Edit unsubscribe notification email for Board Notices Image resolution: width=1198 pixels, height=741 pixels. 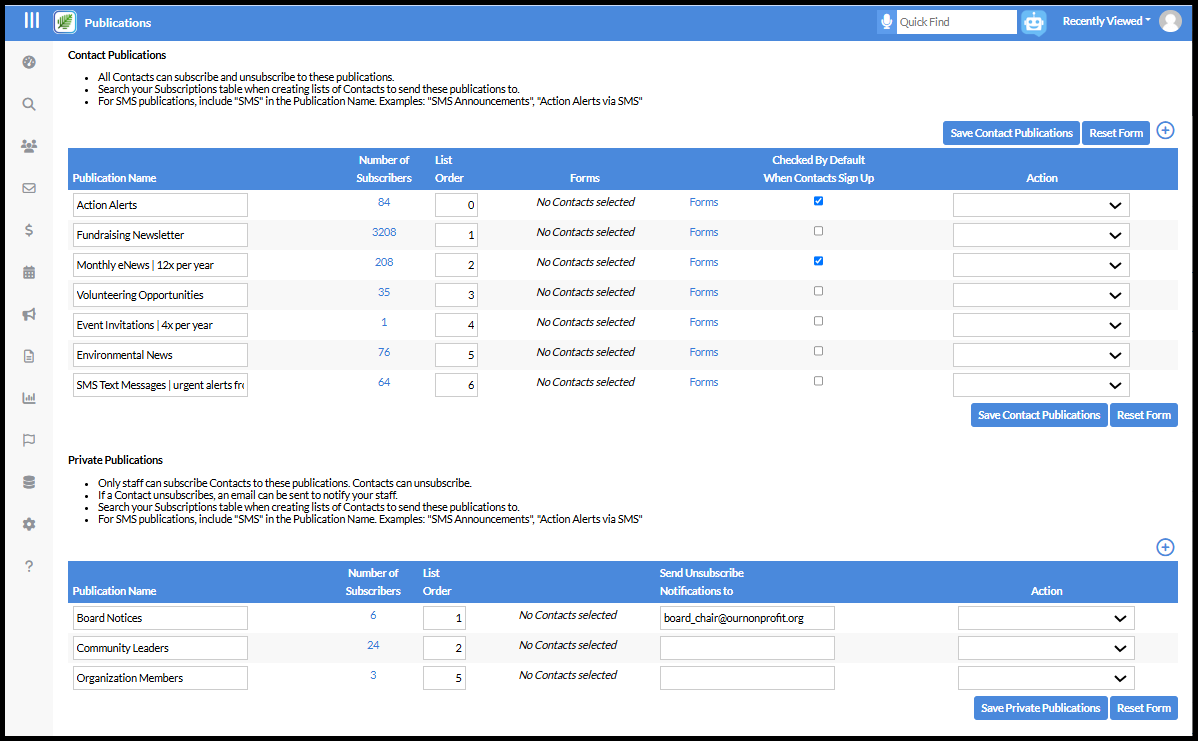pyautogui.click(x=747, y=618)
